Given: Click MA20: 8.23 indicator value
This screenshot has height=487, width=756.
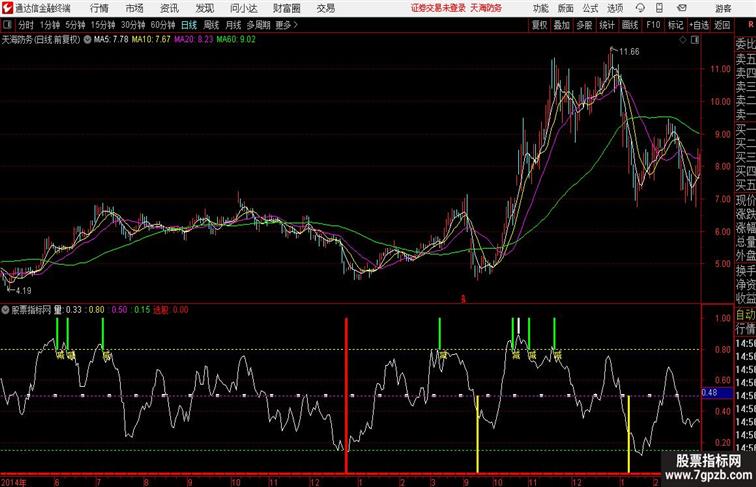Looking at the screenshot, I should pyautogui.click(x=193, y=40).
